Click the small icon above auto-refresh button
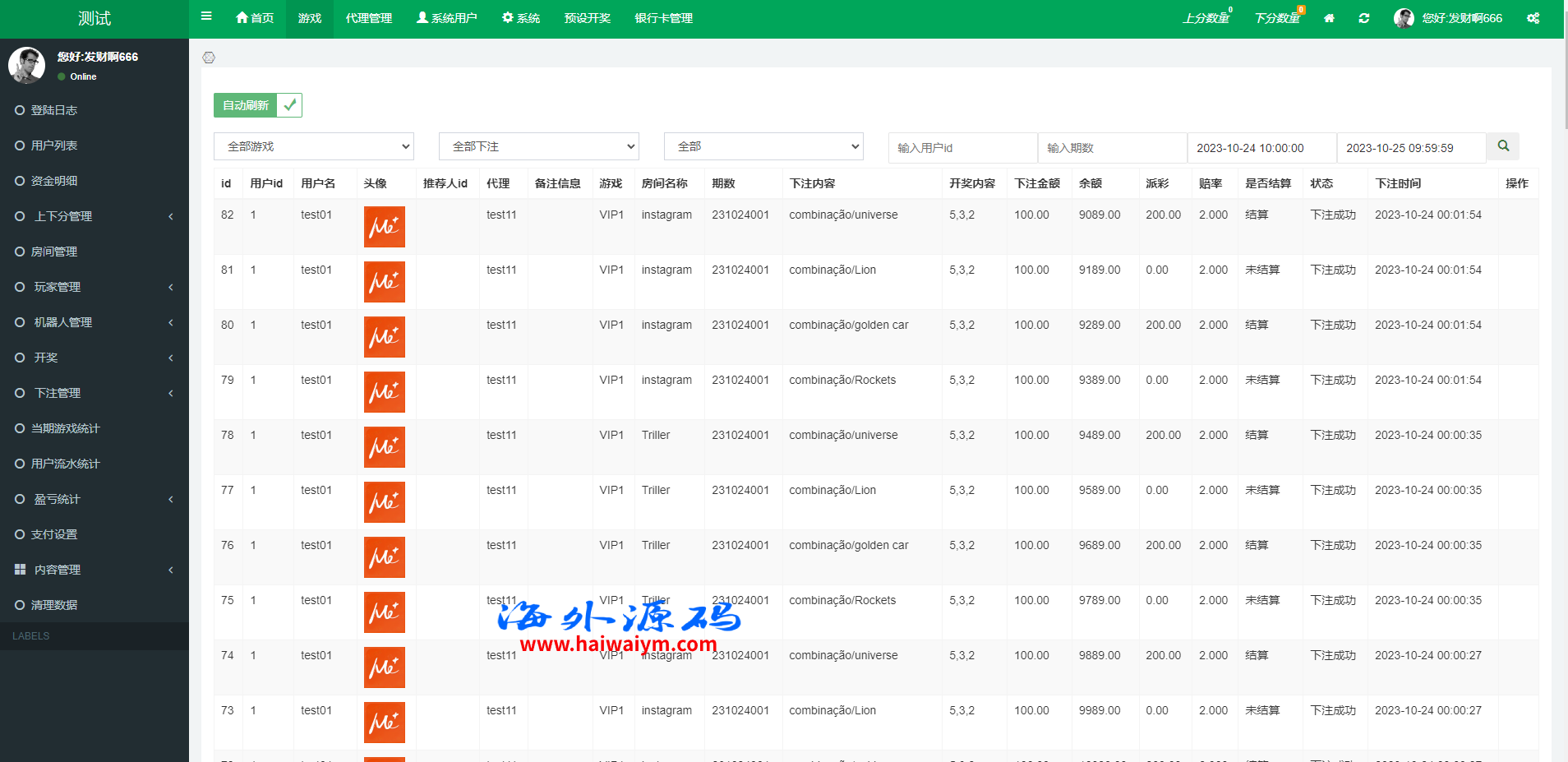 pos(209,58)
